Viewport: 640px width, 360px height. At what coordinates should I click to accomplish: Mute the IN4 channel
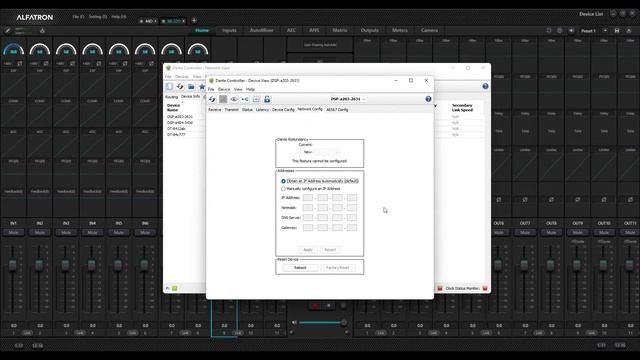point(92,232)
